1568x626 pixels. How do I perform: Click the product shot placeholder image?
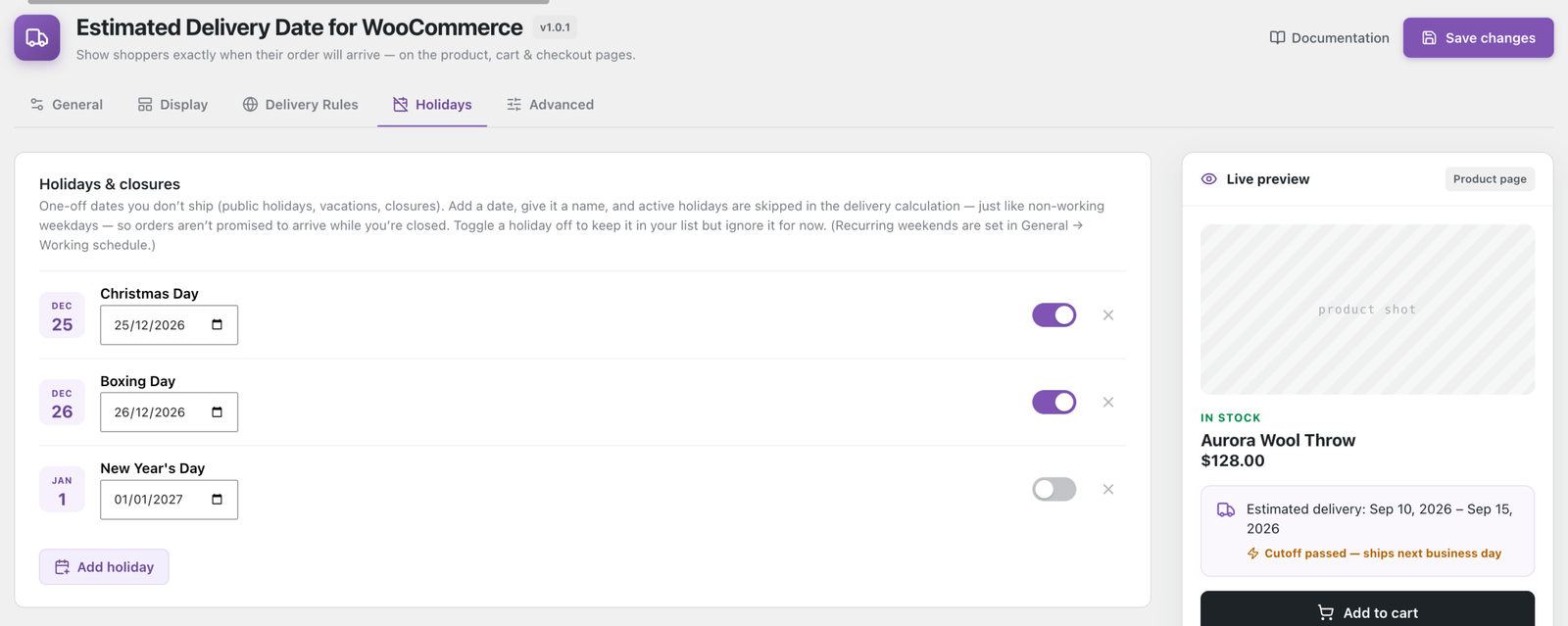pyautogui.click(x=1367, y=310)
